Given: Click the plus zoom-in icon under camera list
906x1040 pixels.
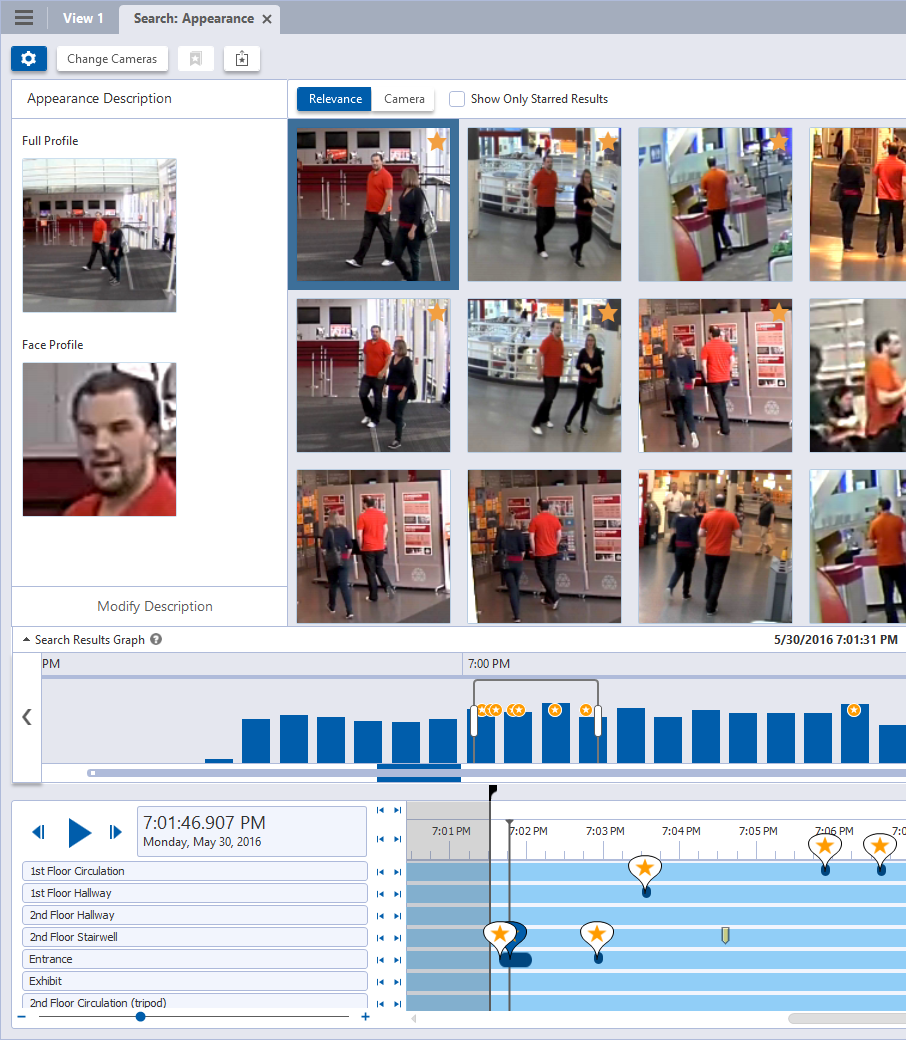Looking at the screenshot, I should click(365, 1016).
